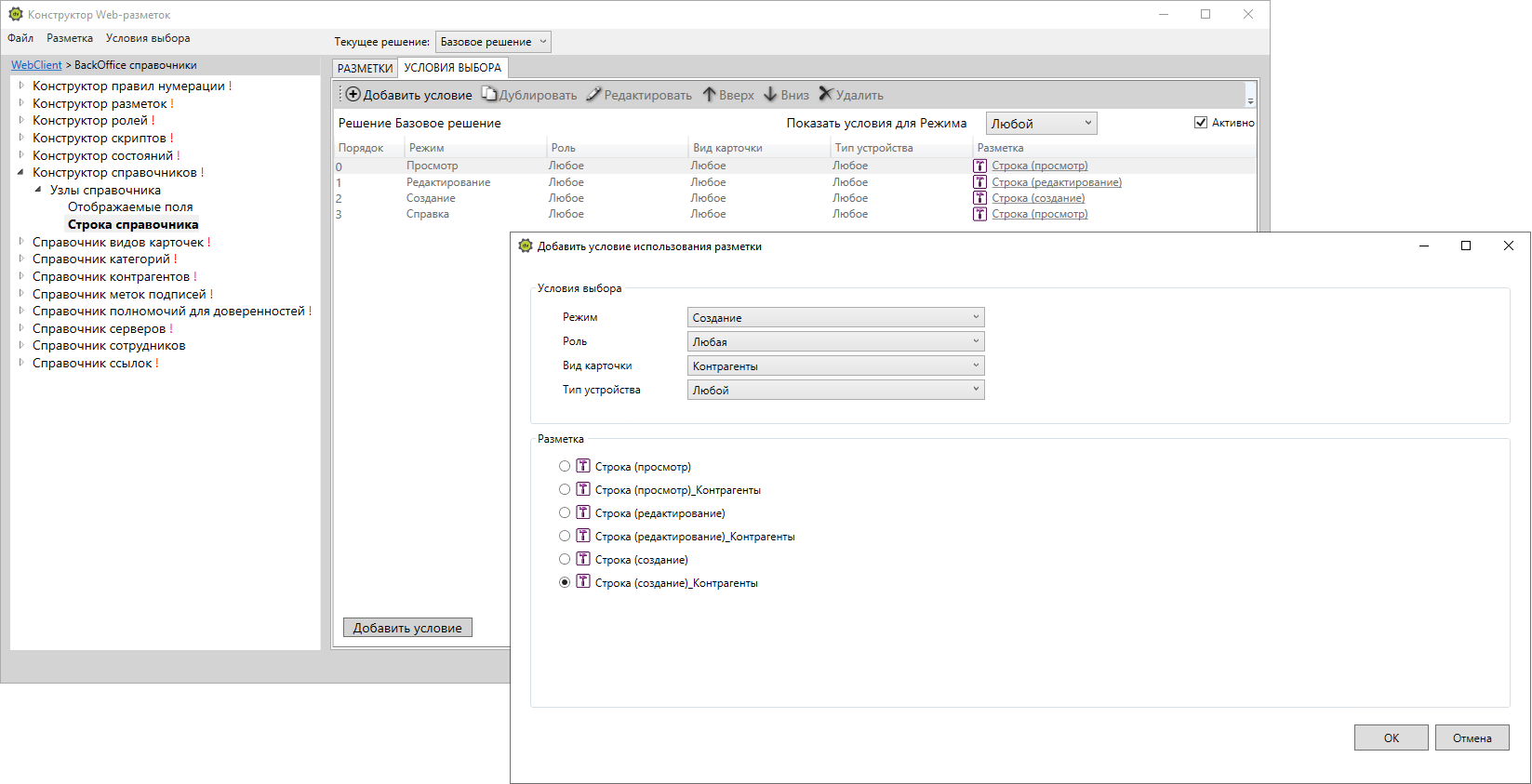Select Конструктор скриптов tree item
This screenshot has width=1532, height=784.
(100, 138)
